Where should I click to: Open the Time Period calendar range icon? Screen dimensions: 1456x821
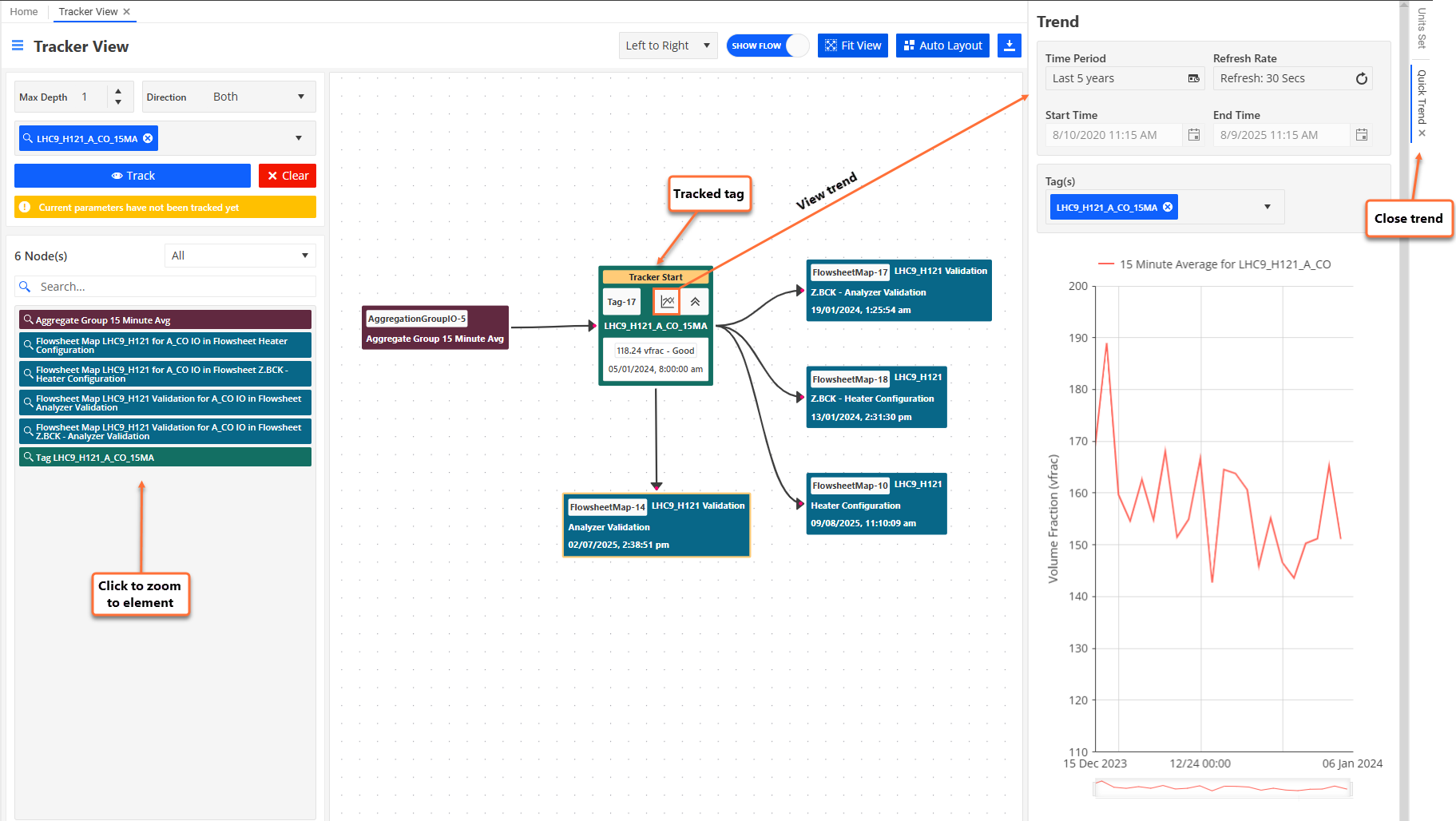tap(1193, 78)
